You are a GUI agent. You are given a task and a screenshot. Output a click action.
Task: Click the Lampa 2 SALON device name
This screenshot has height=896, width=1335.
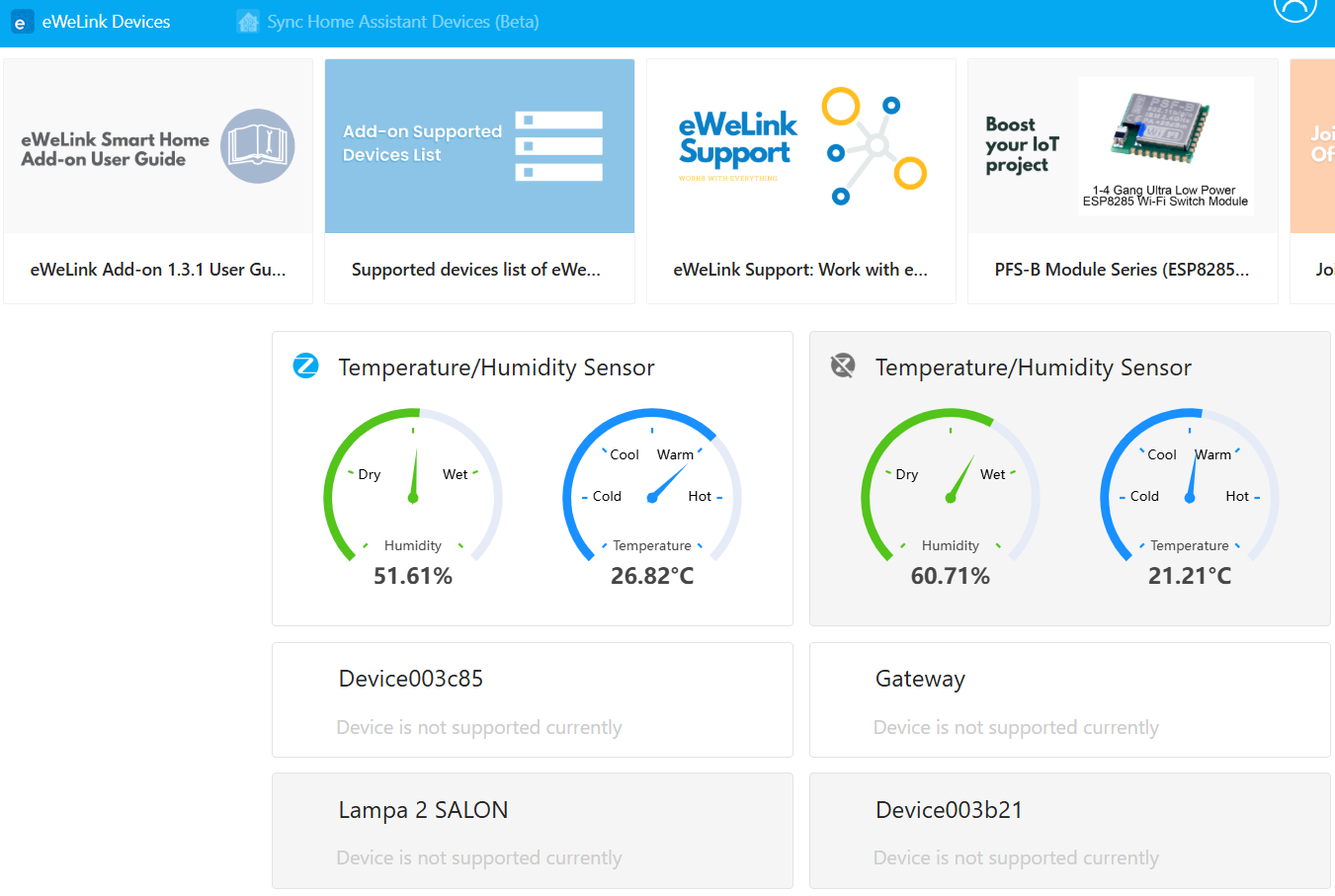[423, 810]
